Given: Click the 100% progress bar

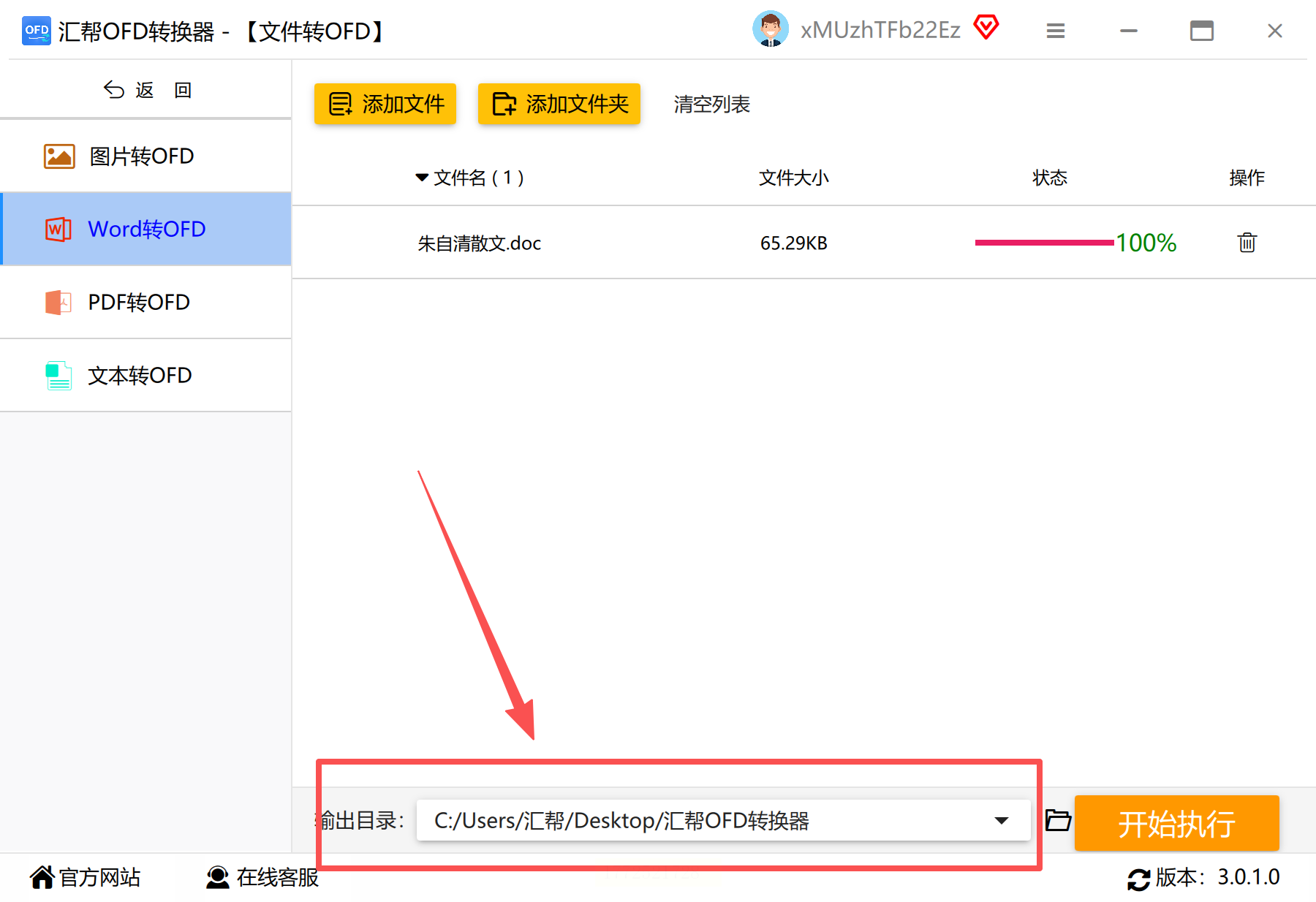Looking at the screenshot, I should click(1044, 243).
